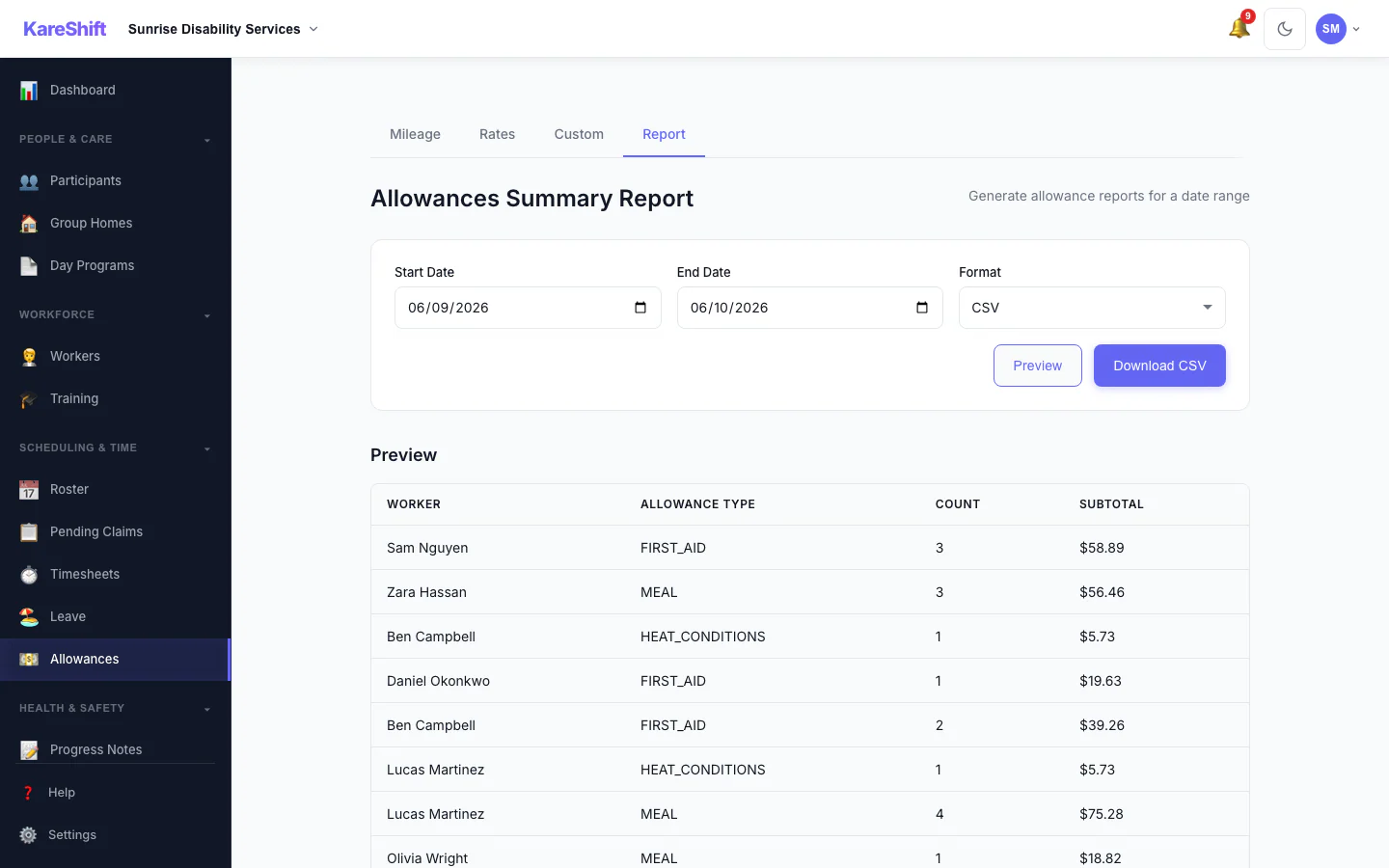
Task: Click the ALLOWANCE TYPE column header
Action: coord(697,504)
